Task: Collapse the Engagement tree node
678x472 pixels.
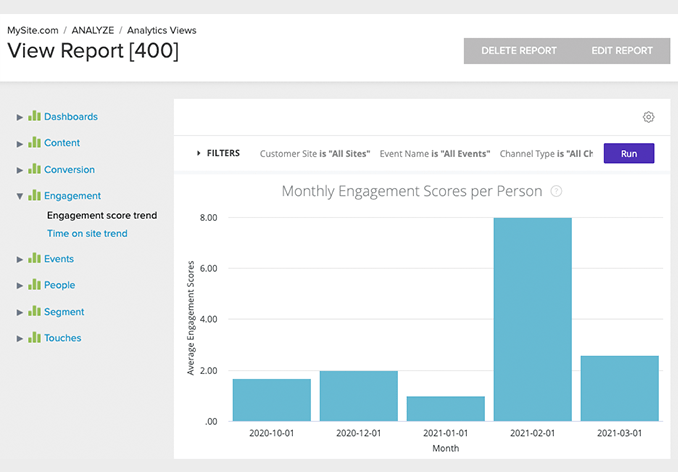Action: click(19, 196)
